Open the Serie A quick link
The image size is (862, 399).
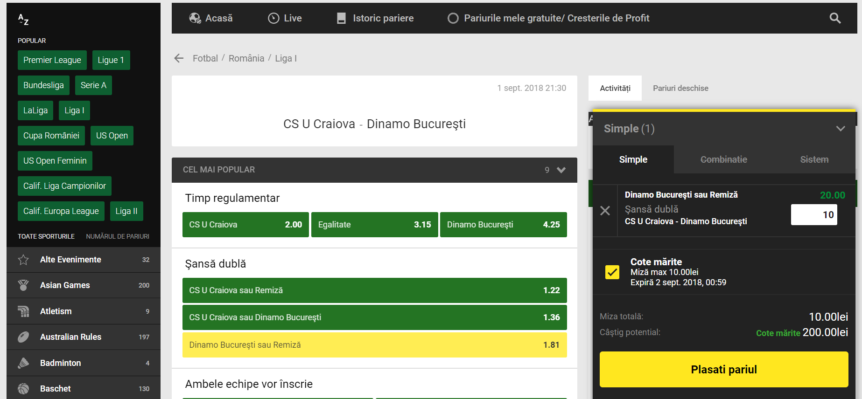point(93,85)
